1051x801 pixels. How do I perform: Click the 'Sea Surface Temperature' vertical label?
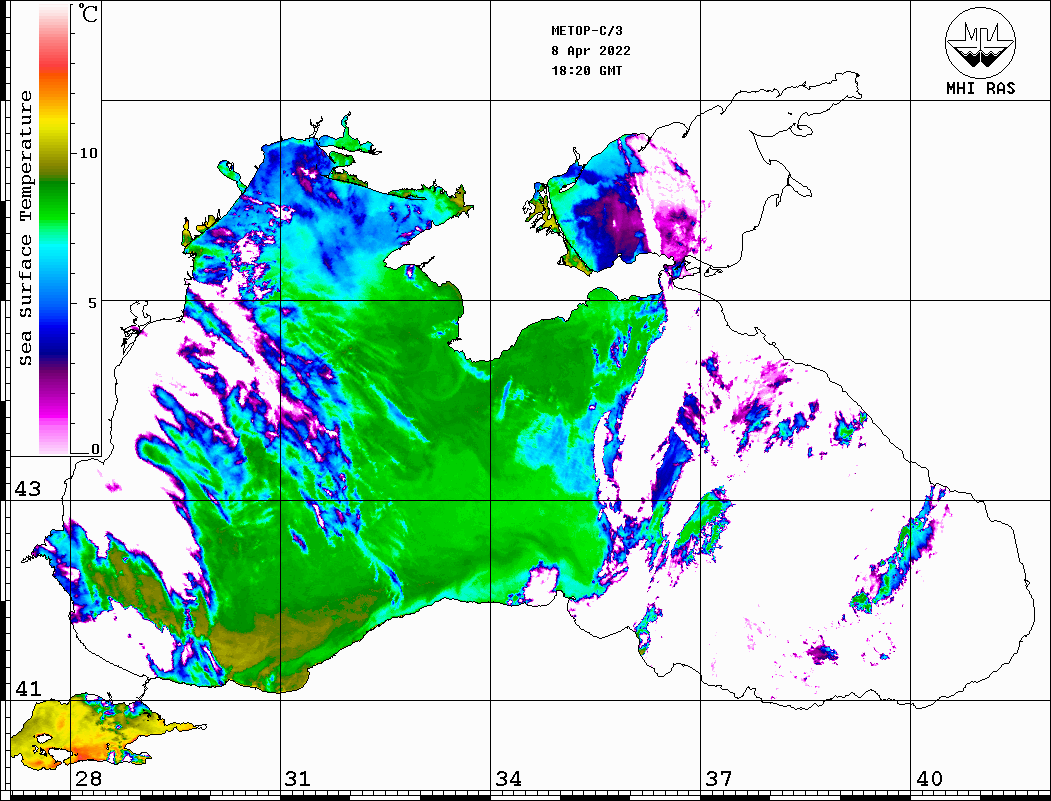[x=25, y=229]
